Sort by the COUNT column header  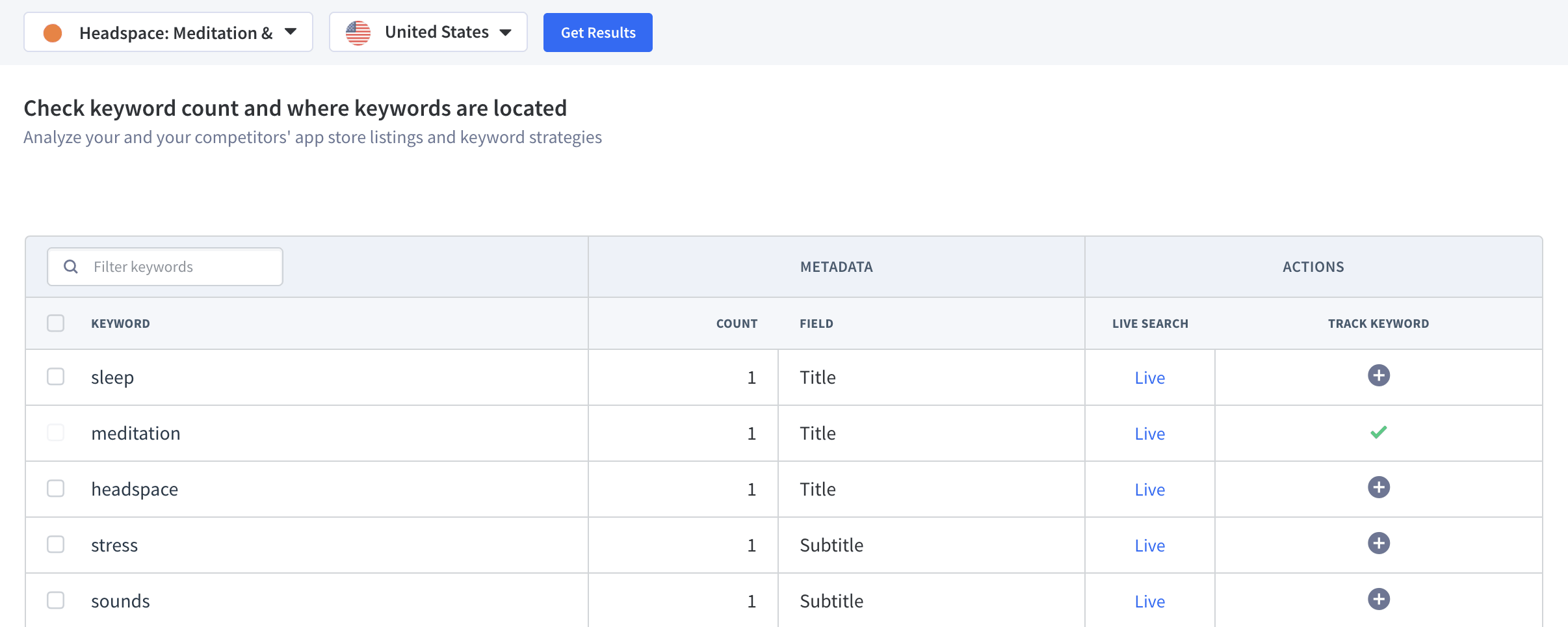(737, 324)
